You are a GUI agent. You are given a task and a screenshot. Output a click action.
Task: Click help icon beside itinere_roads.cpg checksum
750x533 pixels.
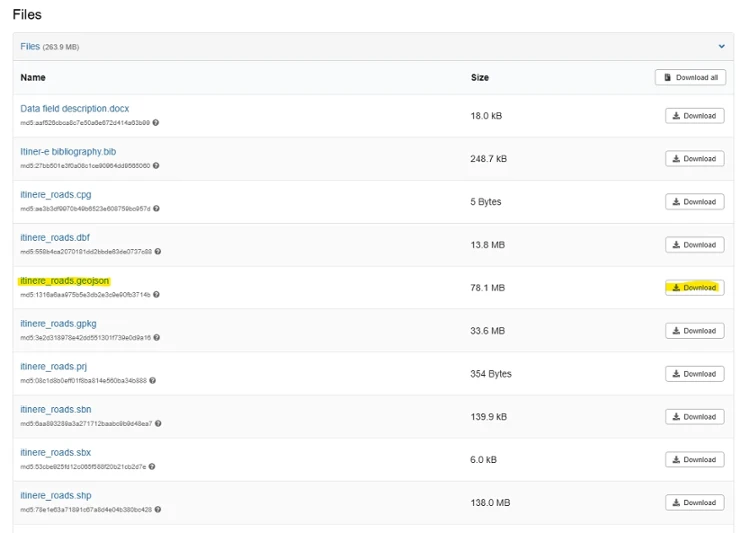[156, 209]
